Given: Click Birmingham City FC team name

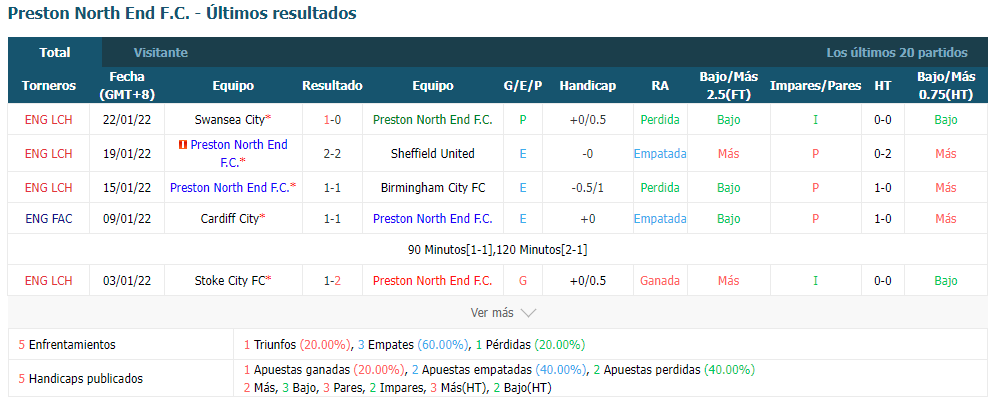Looking at the screenshot, I should [433, 188].
